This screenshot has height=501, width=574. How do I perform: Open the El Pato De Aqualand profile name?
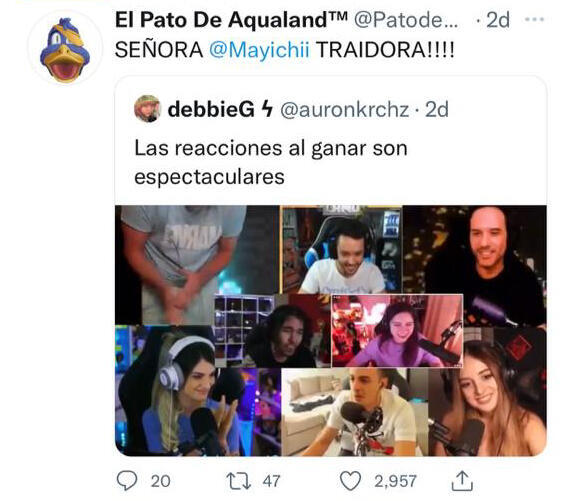coord(231,19)
